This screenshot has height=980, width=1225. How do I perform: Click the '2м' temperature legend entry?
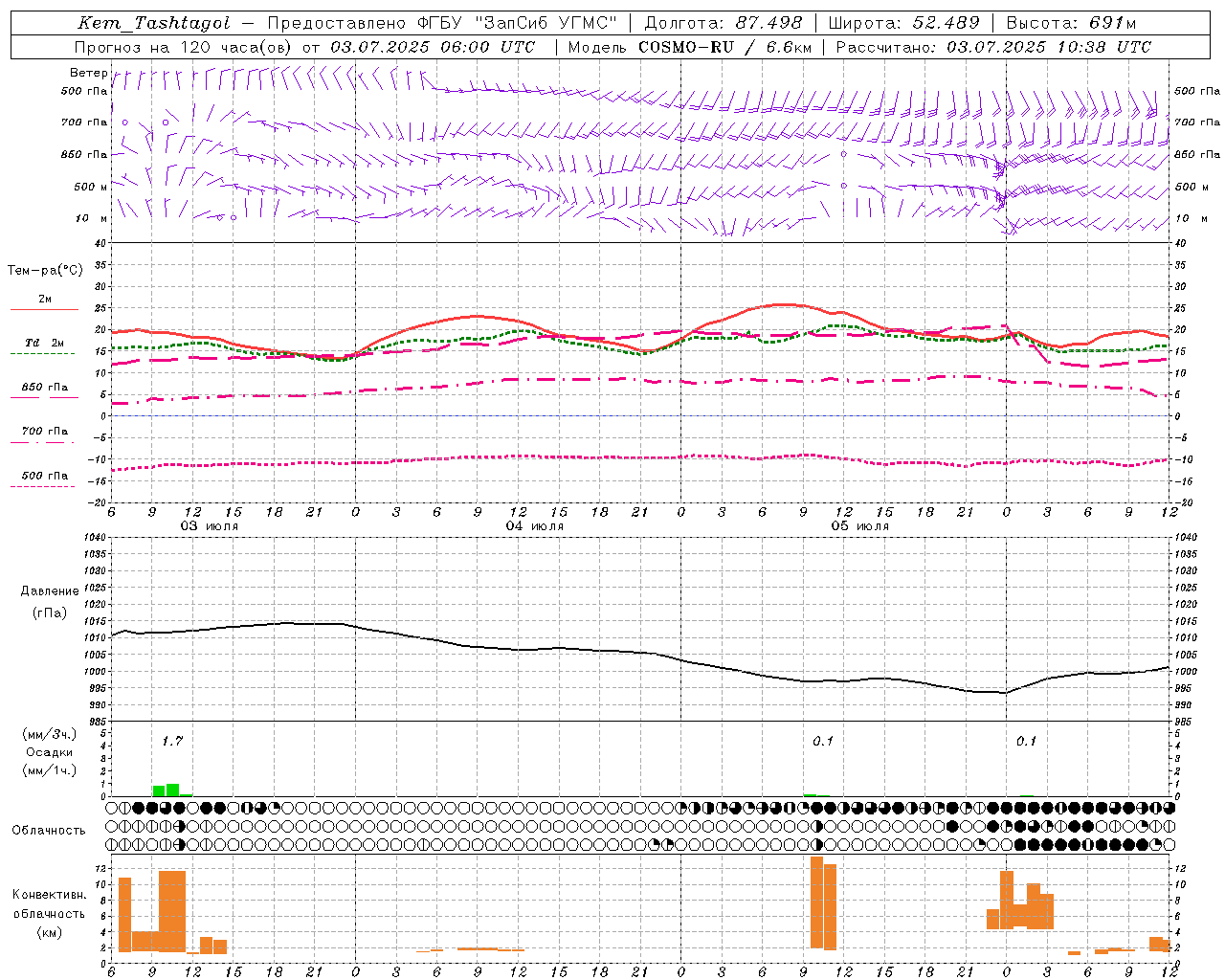pos(45,300)
